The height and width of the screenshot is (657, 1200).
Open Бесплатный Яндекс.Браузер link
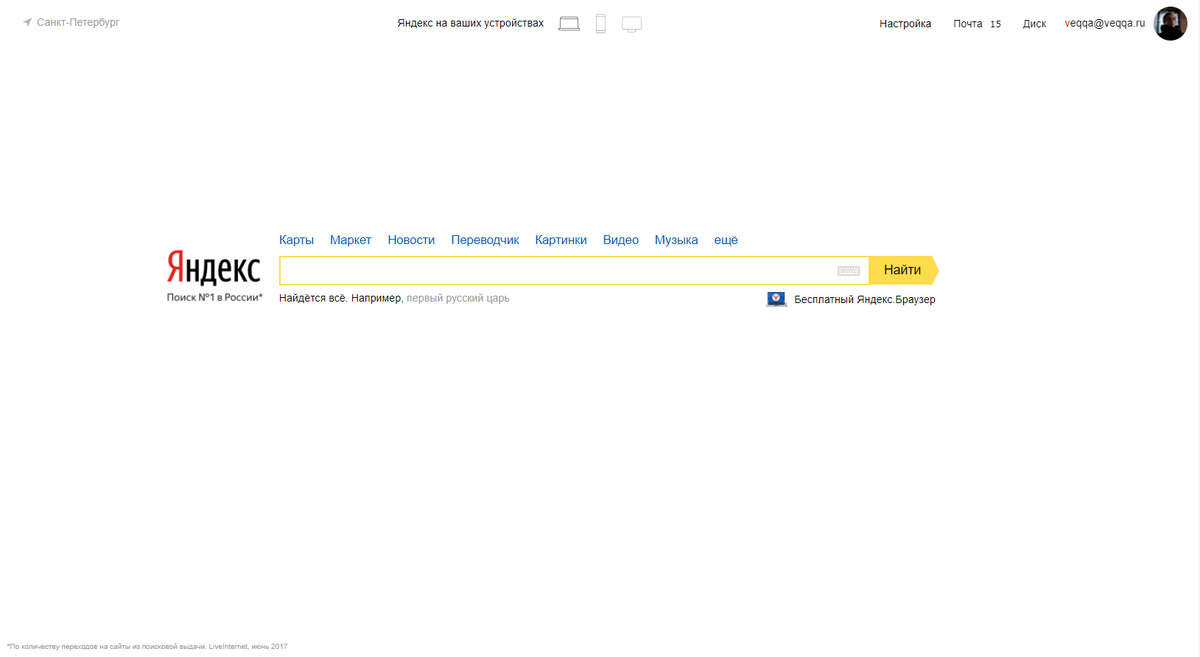[x=865, y=299]
